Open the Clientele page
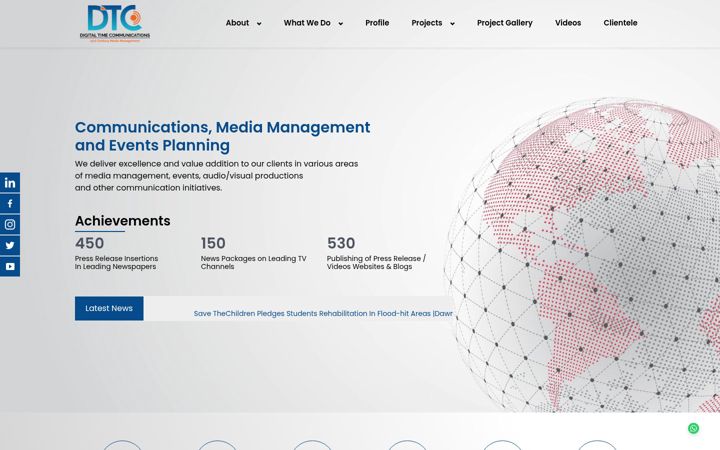 [x=620, y=22]
